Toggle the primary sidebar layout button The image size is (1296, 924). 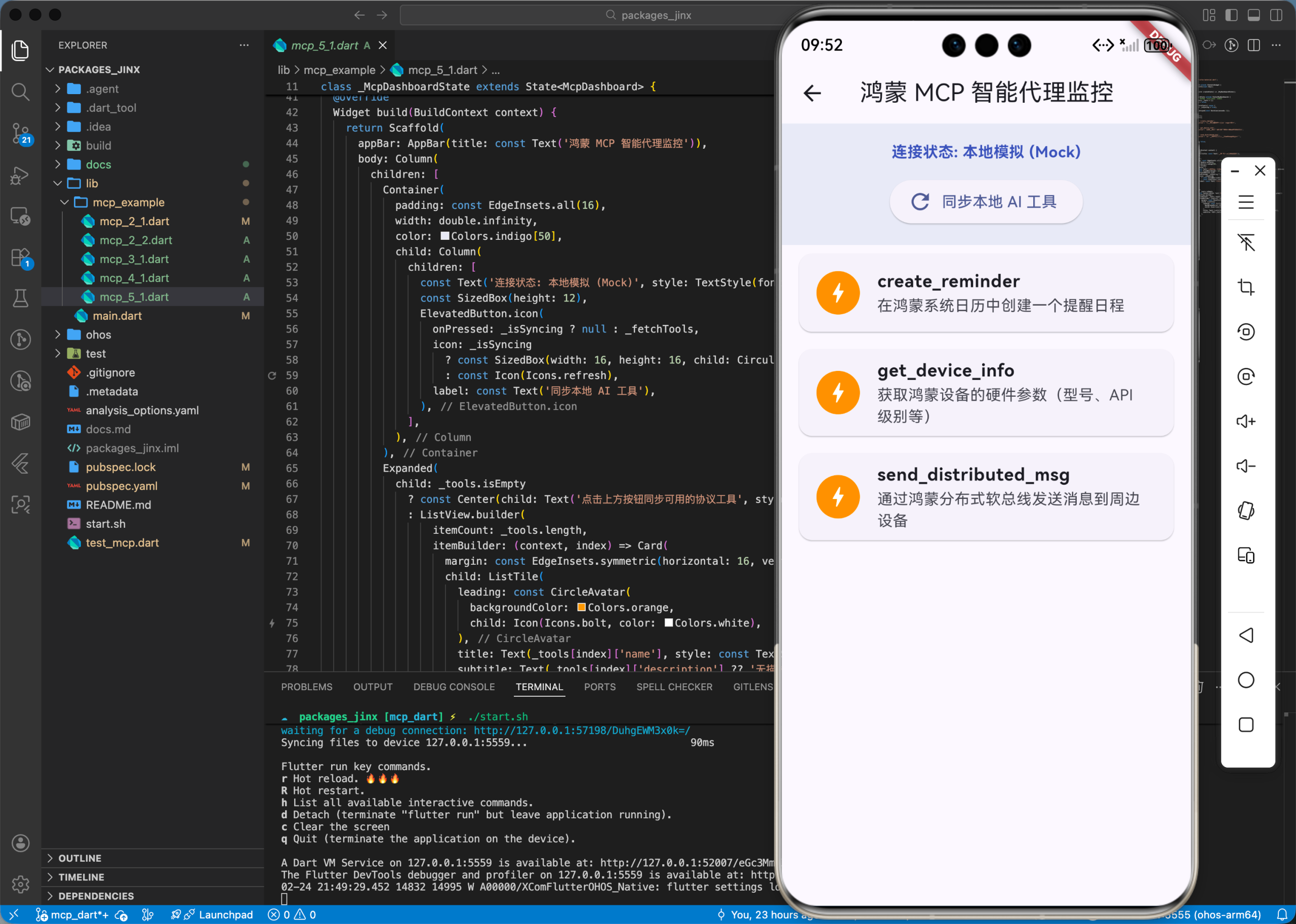[1231, 15]
